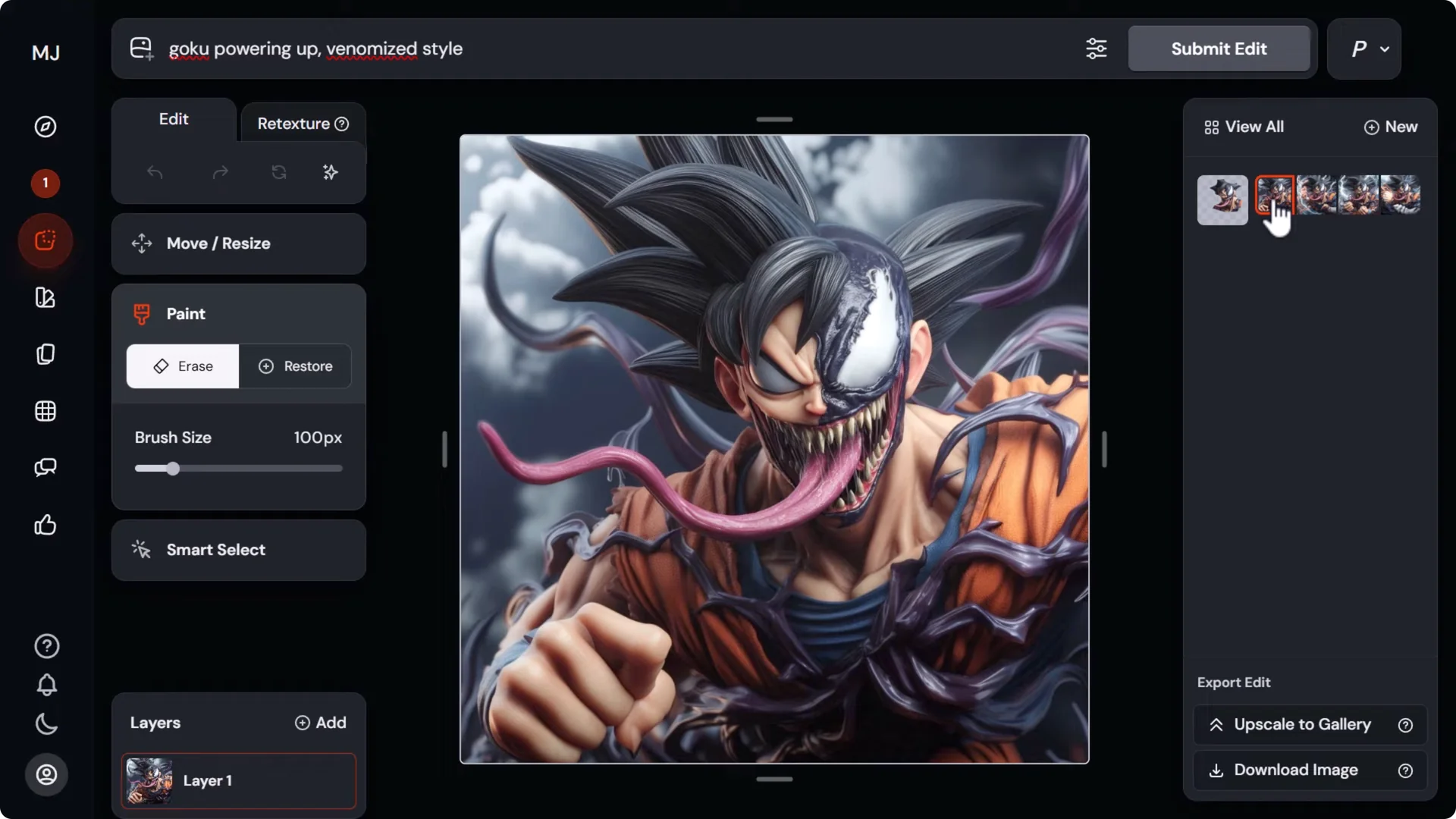The width and height of the screenshot is (1456, 819).
Task: Click the Retexture help question mark
Action: (341, 124)
